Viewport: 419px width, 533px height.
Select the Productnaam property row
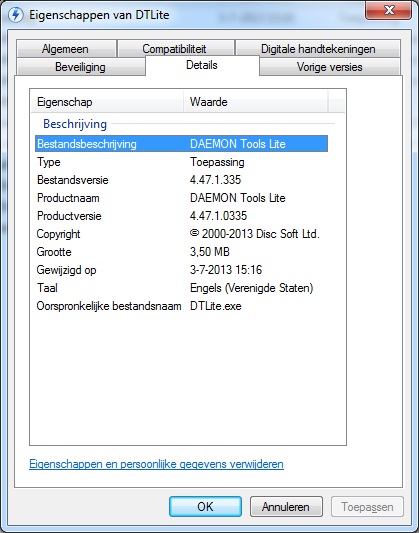point(181,198)
